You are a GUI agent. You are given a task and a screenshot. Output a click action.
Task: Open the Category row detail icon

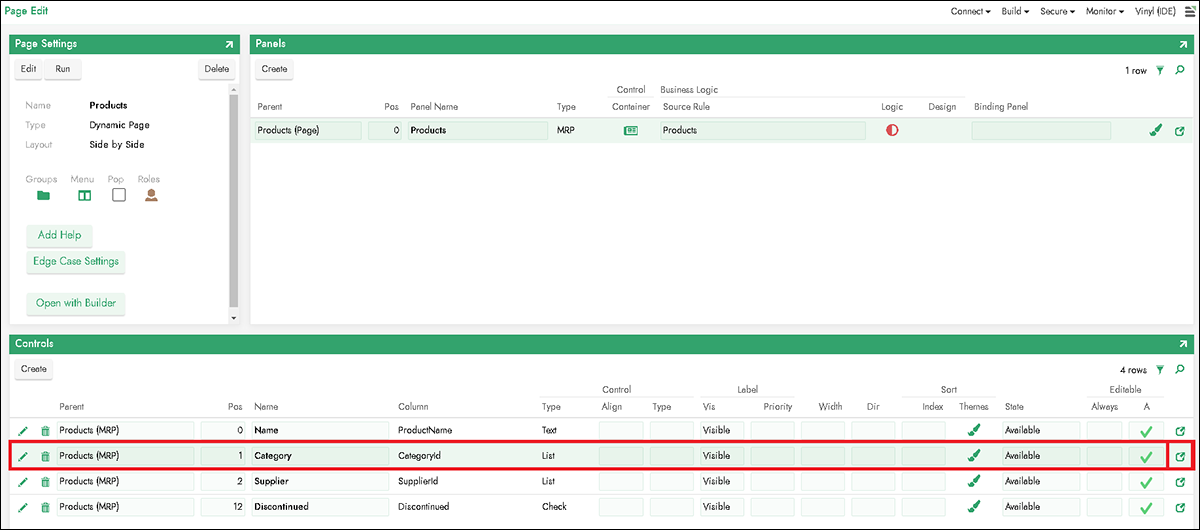[1180, 456]
